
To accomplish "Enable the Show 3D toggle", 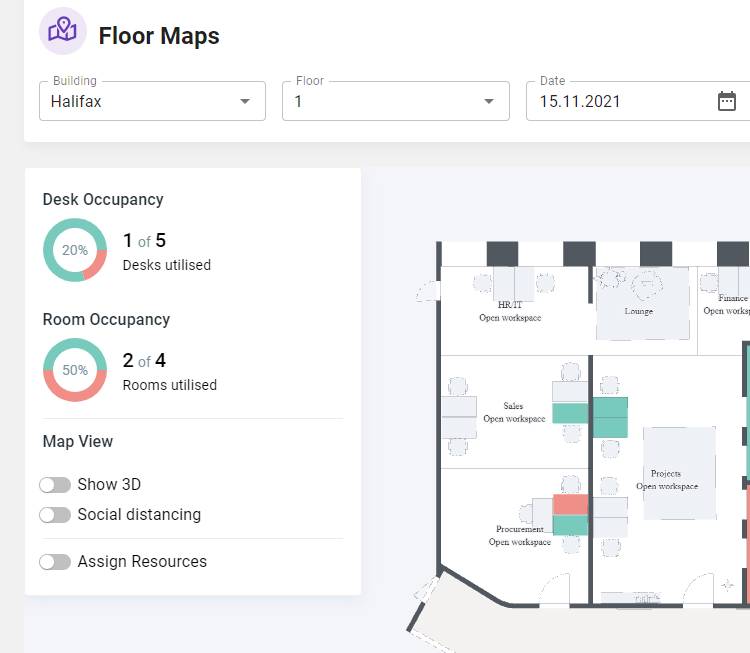I will point(55,485).
